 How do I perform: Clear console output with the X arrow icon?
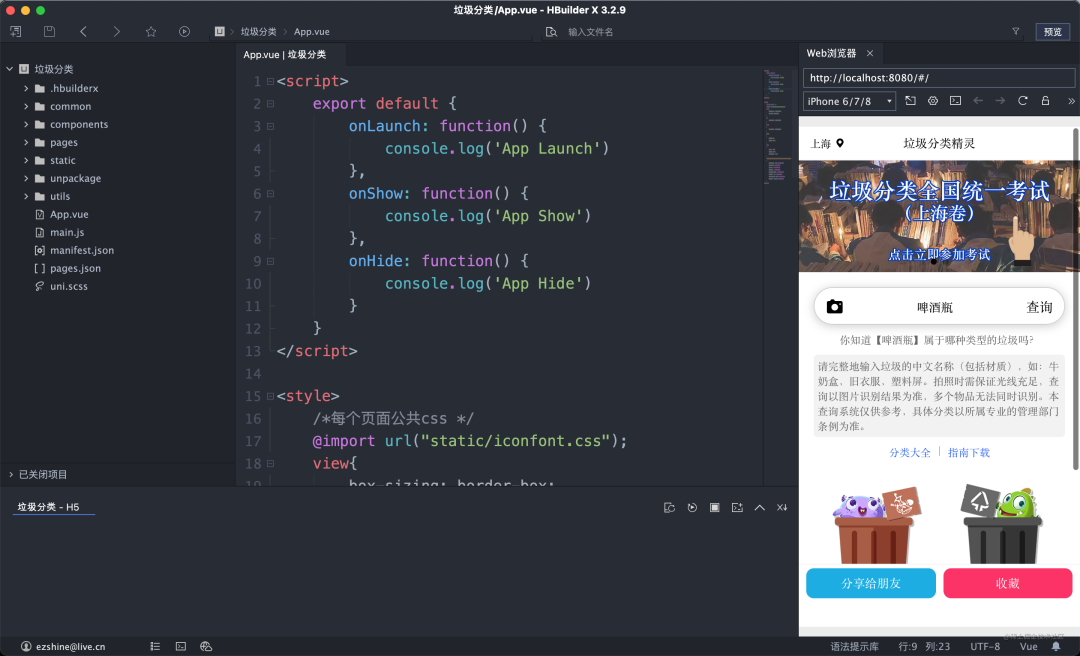point(782,508)
